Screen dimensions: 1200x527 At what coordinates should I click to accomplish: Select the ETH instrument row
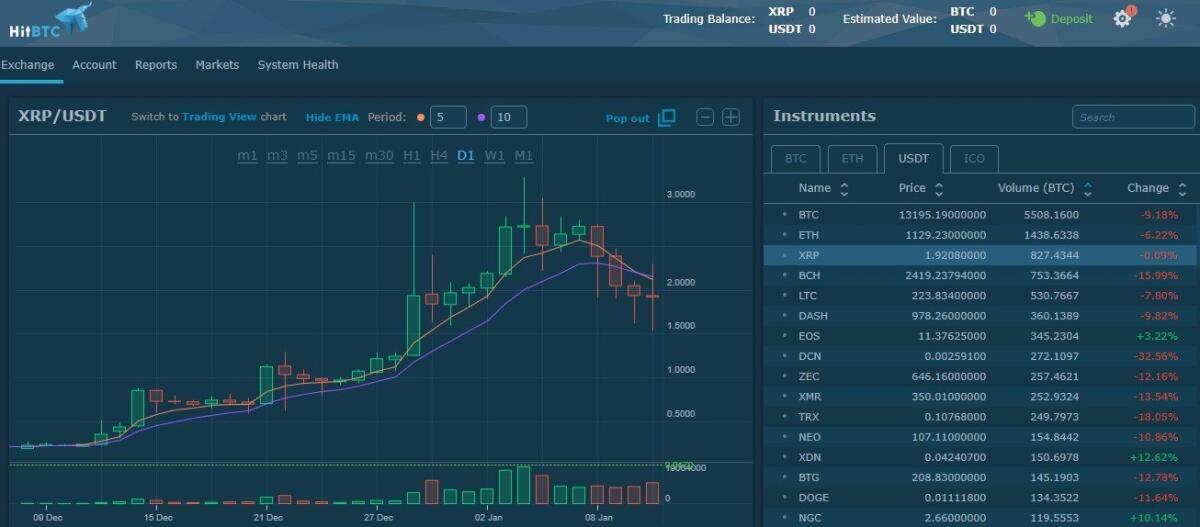981,235
